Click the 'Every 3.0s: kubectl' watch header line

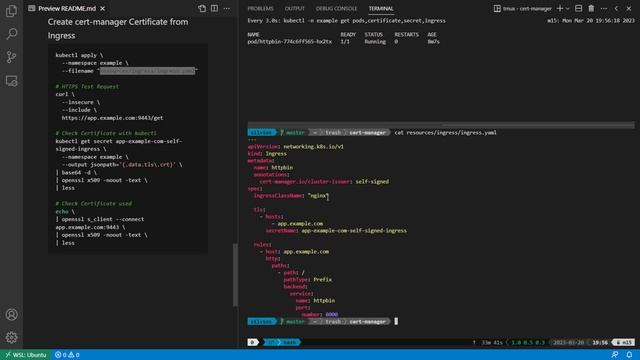tap(347, 21)
